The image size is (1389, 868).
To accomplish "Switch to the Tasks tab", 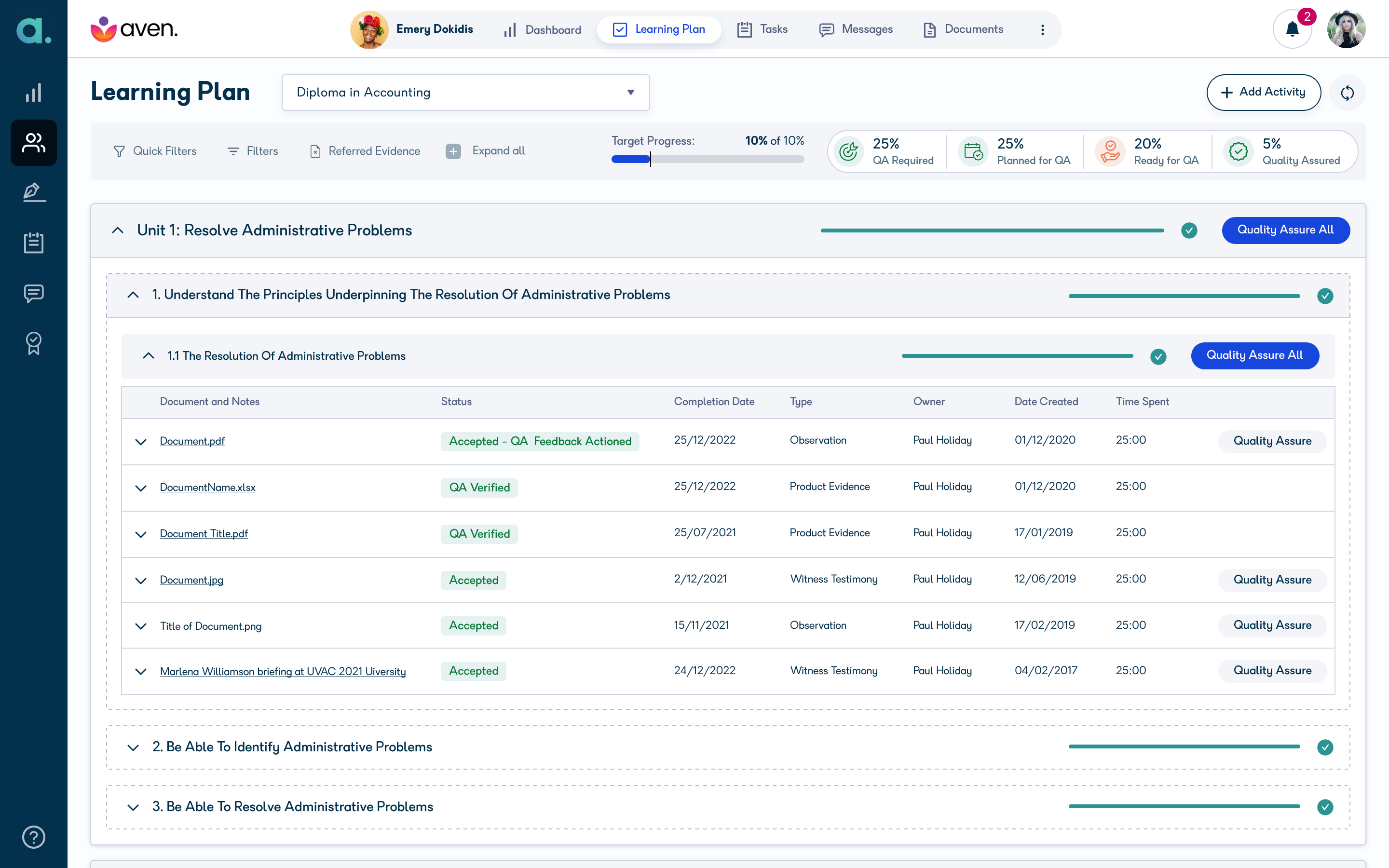I will (762, 29).
